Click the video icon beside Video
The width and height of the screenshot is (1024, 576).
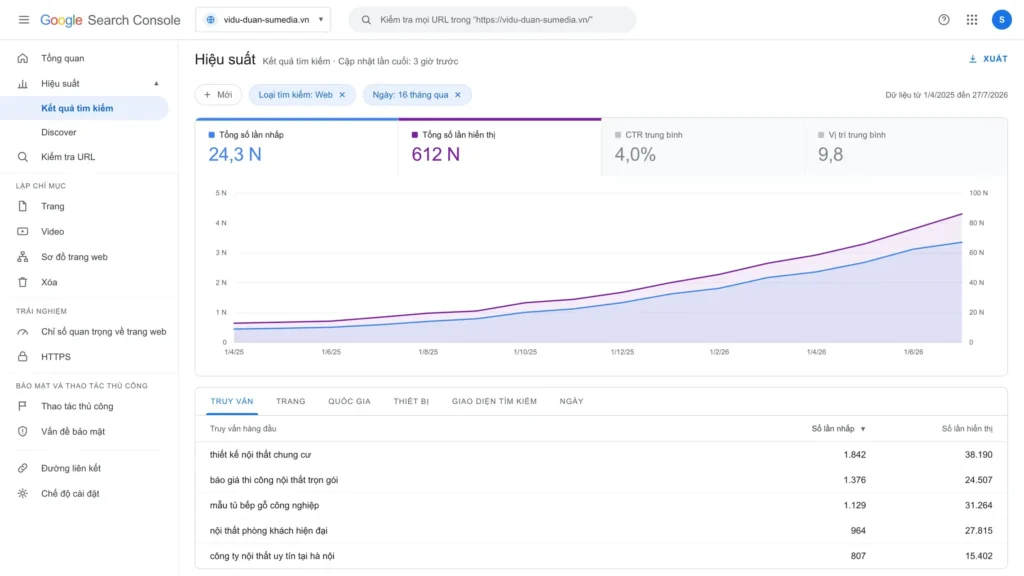[23, 232]
